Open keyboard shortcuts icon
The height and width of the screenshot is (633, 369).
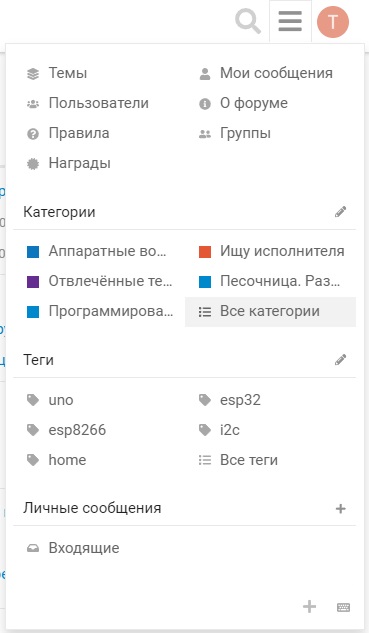(343, 607)
